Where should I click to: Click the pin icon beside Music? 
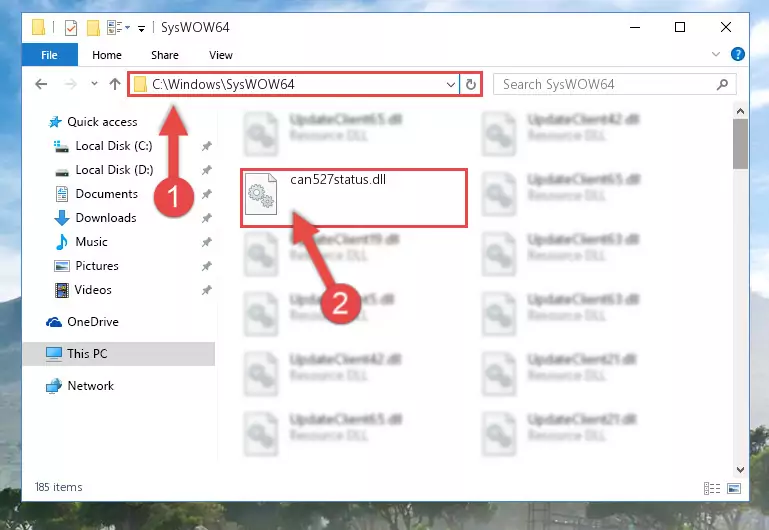click(206, 242)
